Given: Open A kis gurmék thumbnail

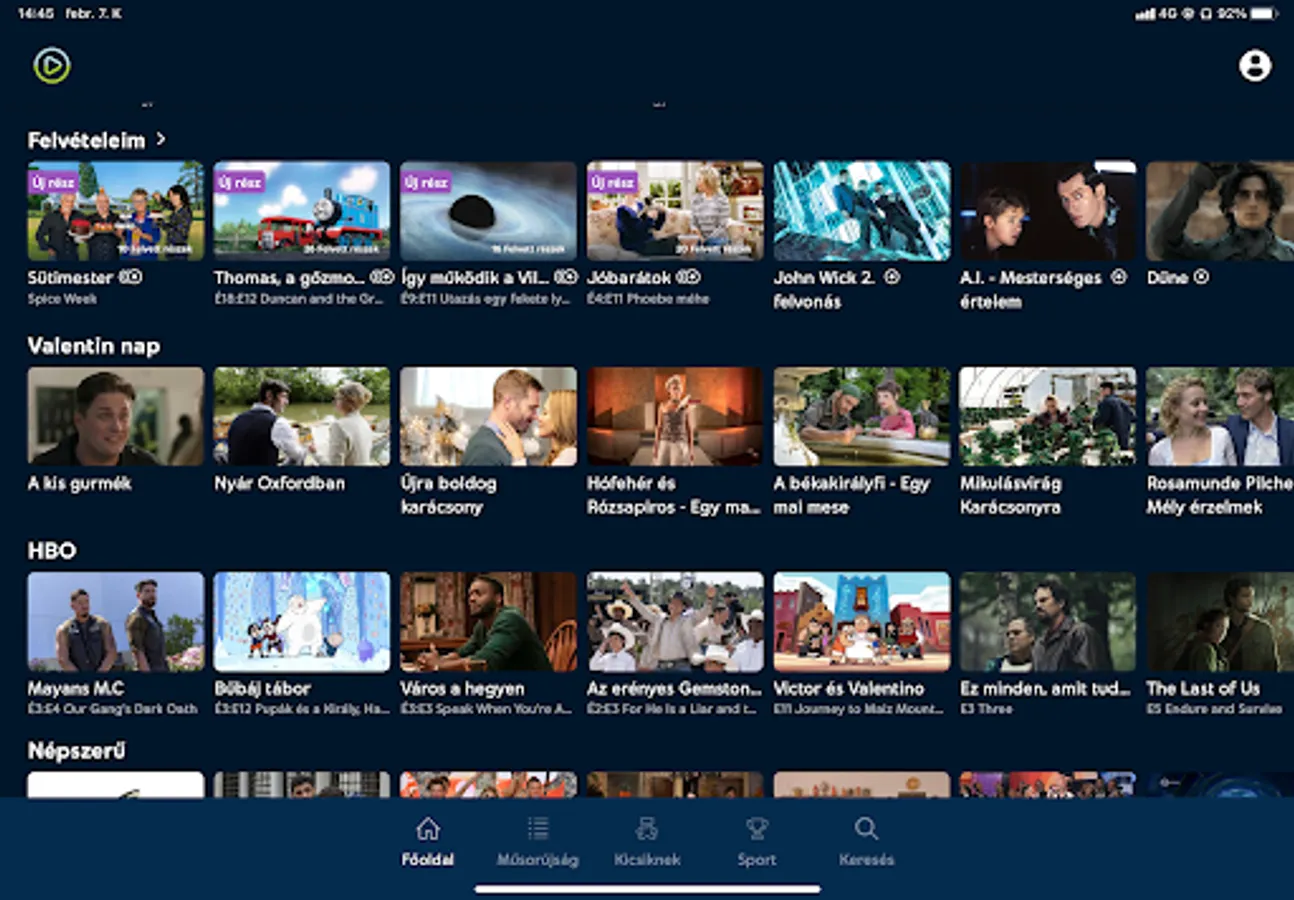Looking at the screenshot, I should (x=116, y=416).
